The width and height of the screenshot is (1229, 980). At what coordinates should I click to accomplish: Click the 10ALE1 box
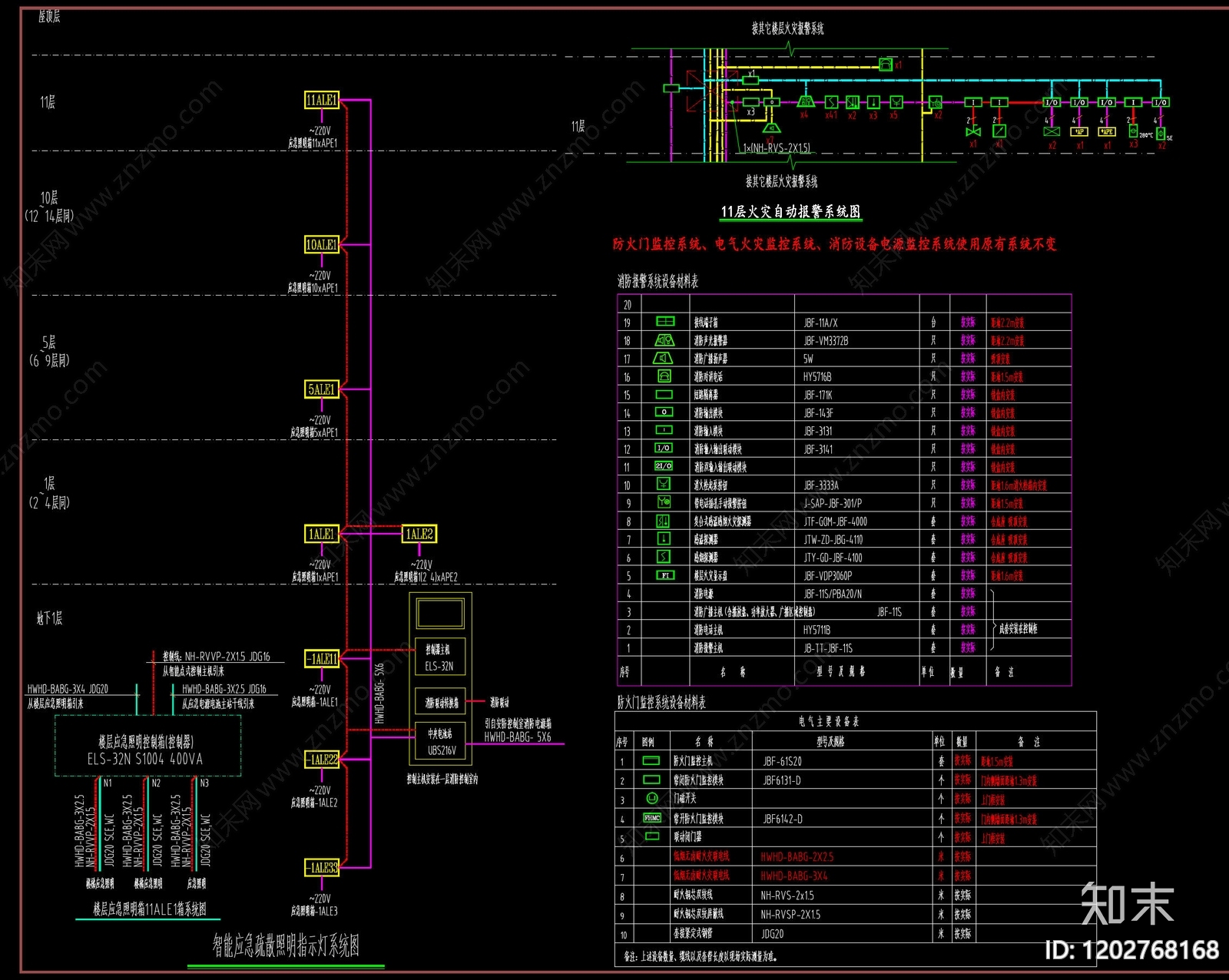point(322,244)
